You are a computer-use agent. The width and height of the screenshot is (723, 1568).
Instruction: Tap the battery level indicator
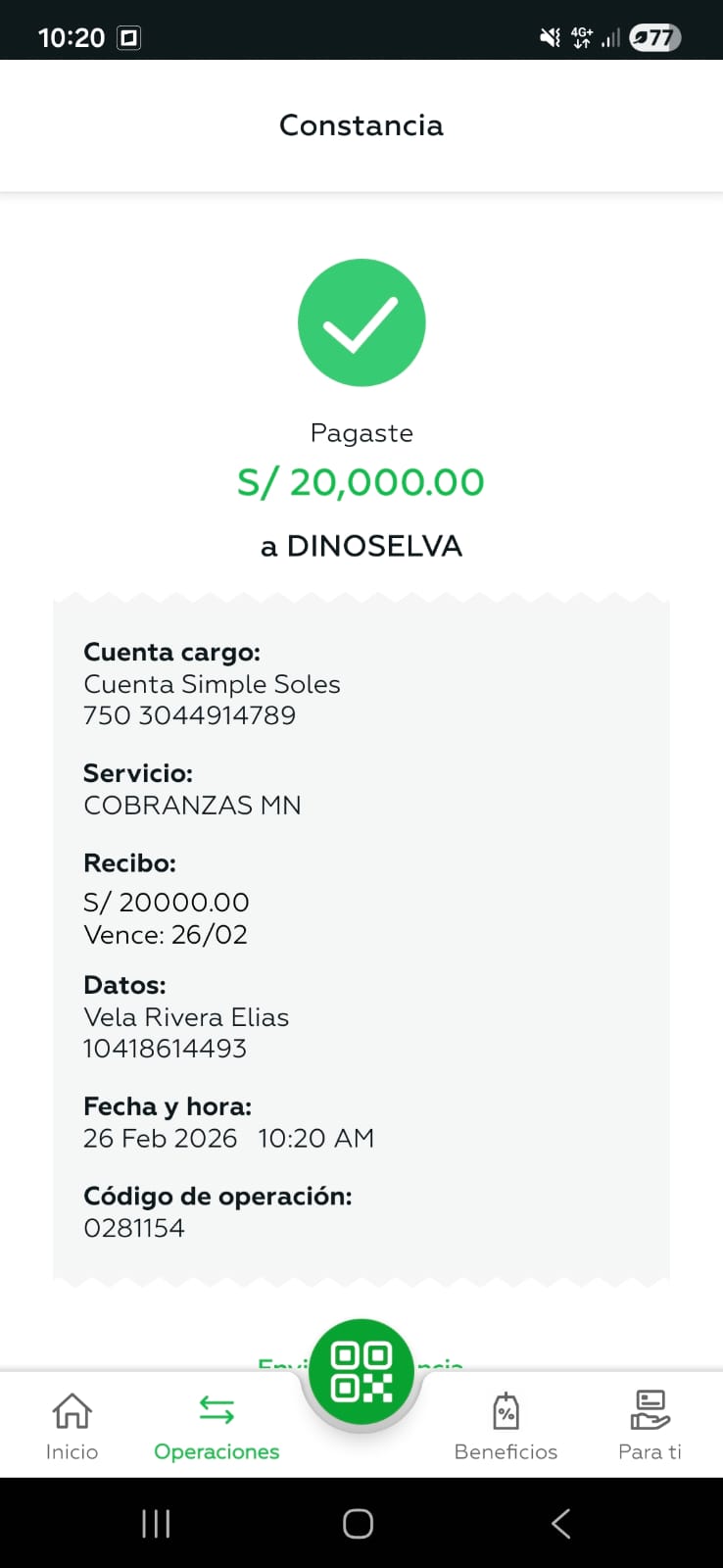654,37
